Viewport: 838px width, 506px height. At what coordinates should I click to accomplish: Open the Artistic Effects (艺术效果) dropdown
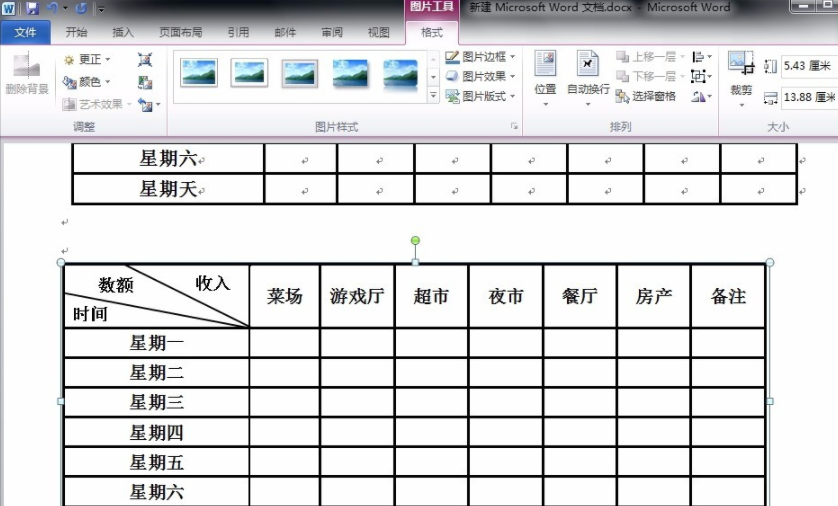pyautogui.click(x=97, y=104)
